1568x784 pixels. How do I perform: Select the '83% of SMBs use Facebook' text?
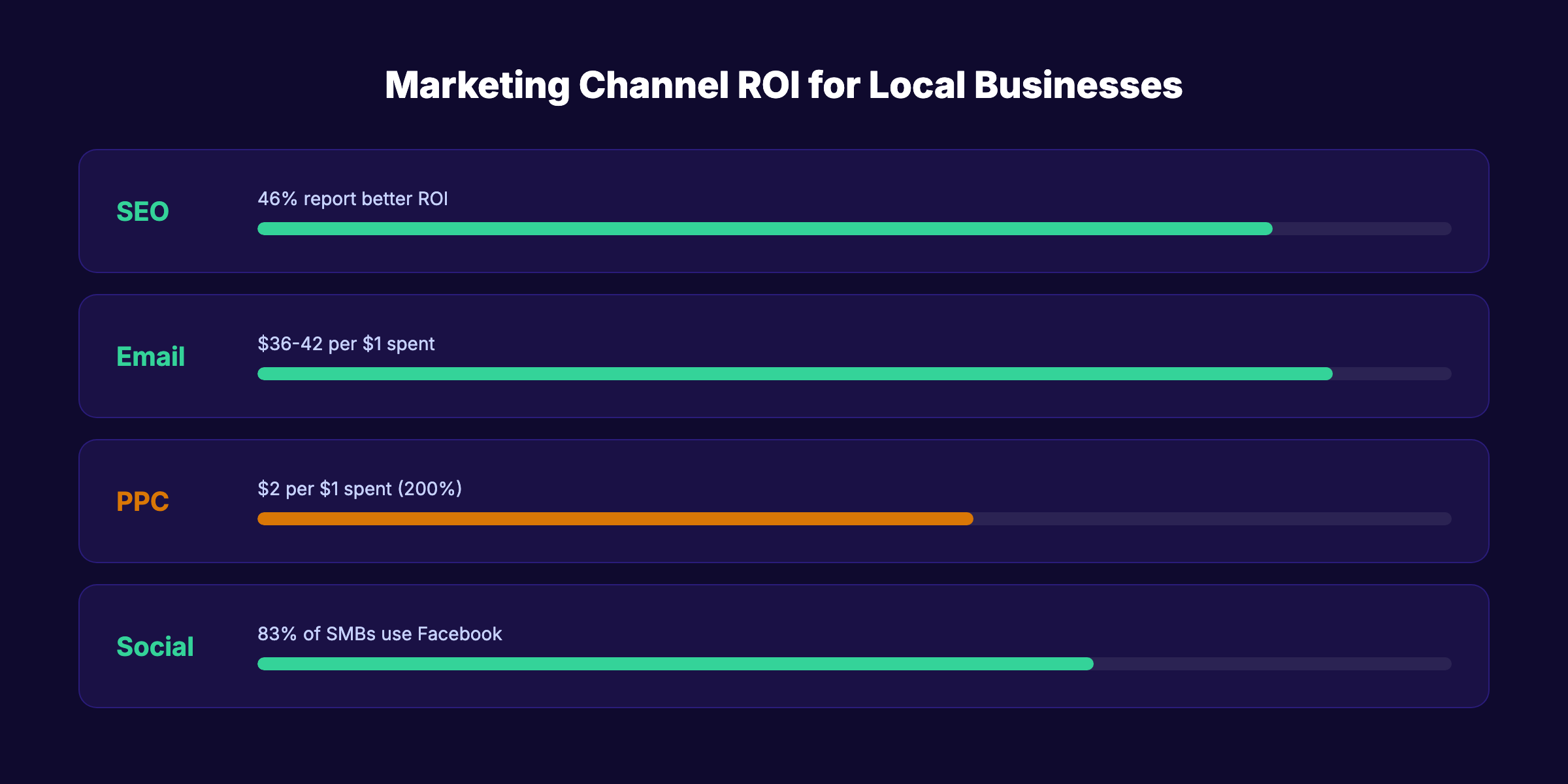[379, 633]
